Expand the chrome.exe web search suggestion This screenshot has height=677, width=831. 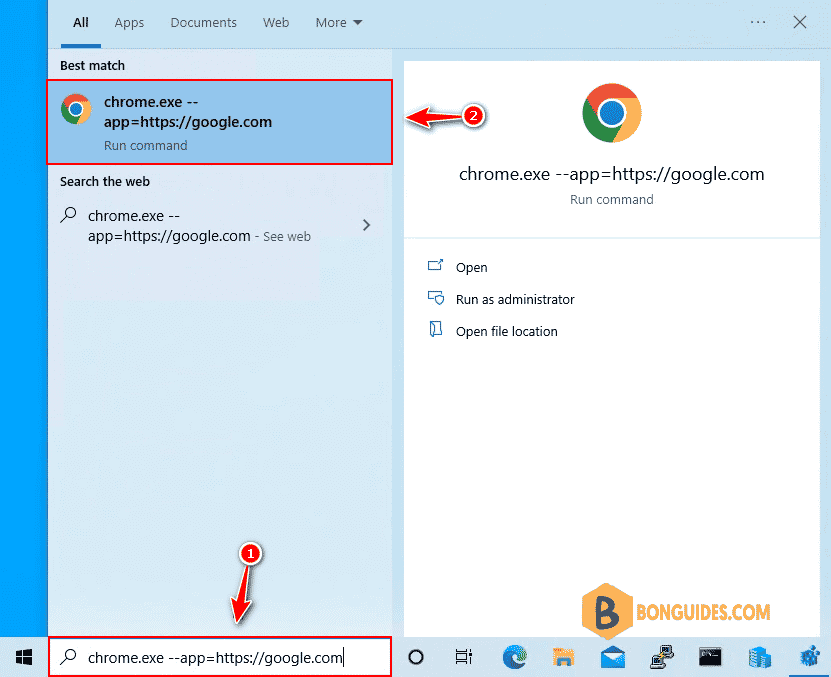366,226
